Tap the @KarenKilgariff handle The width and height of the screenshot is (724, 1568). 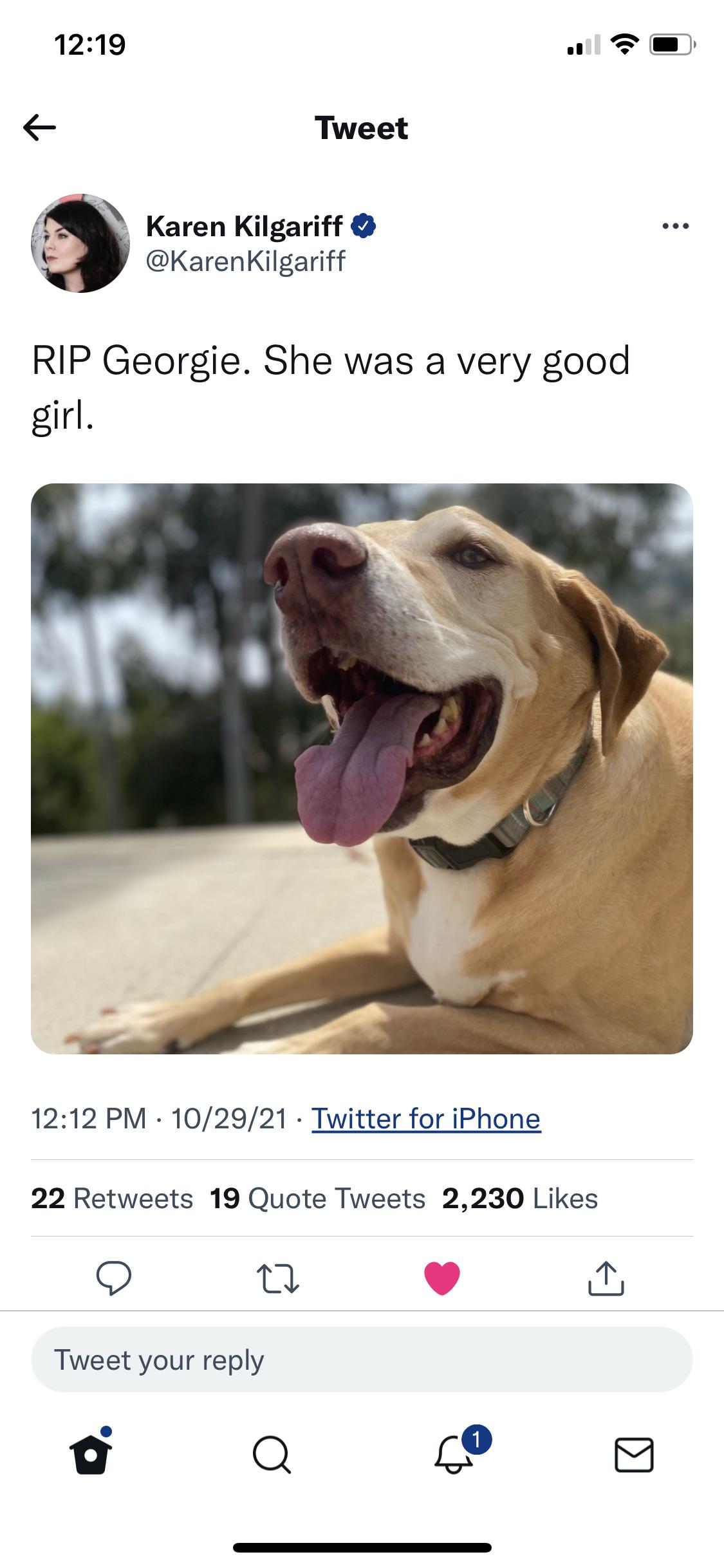[246, 261]
